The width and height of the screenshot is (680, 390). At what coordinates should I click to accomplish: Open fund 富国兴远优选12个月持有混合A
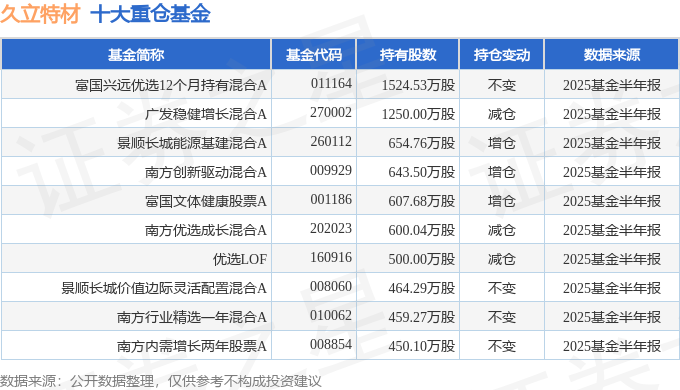(x=170, y=85)
